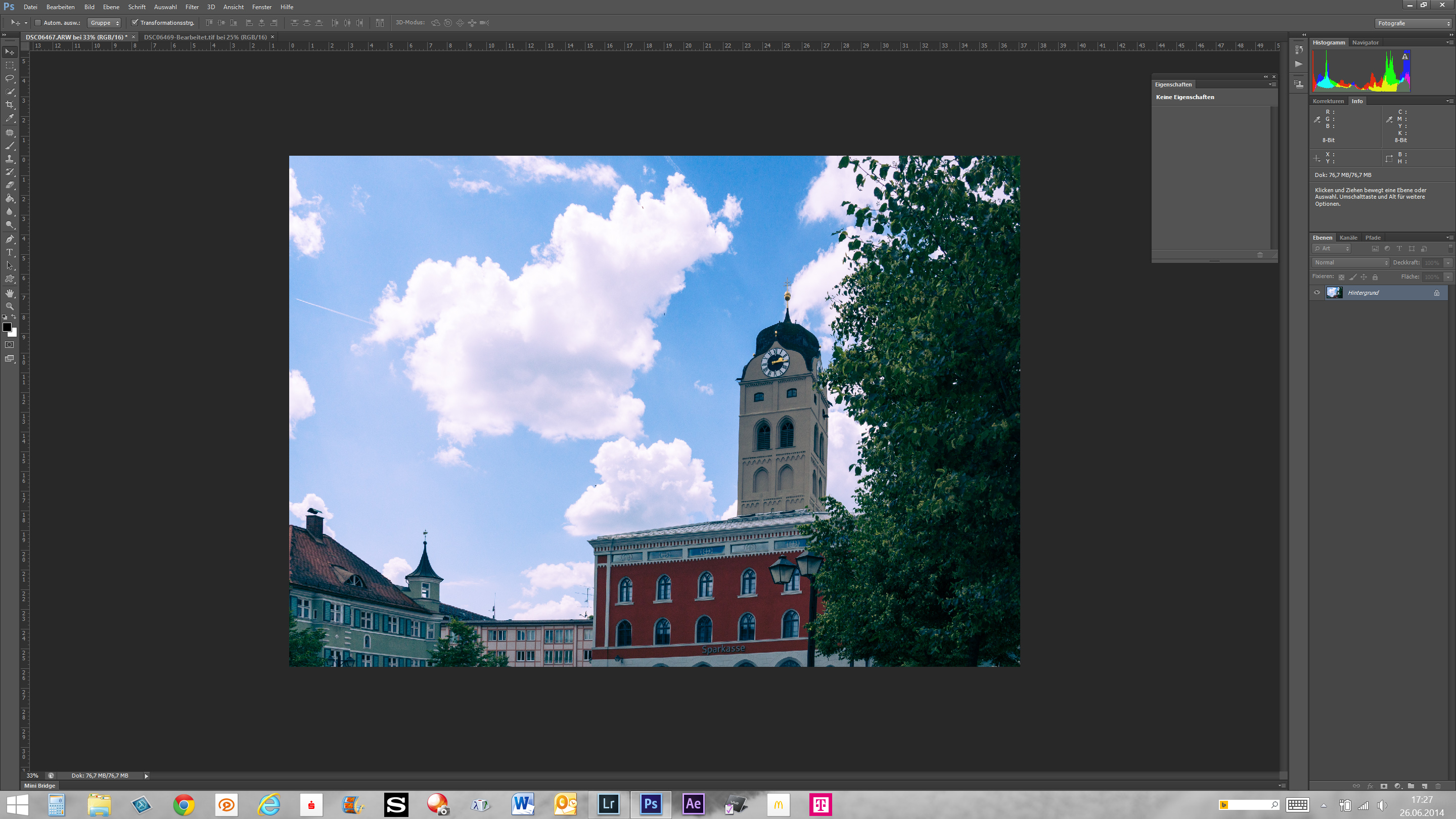
Task: Open the Eigenschaften panel flyout menu
Action: click(x=1272, y=85)
